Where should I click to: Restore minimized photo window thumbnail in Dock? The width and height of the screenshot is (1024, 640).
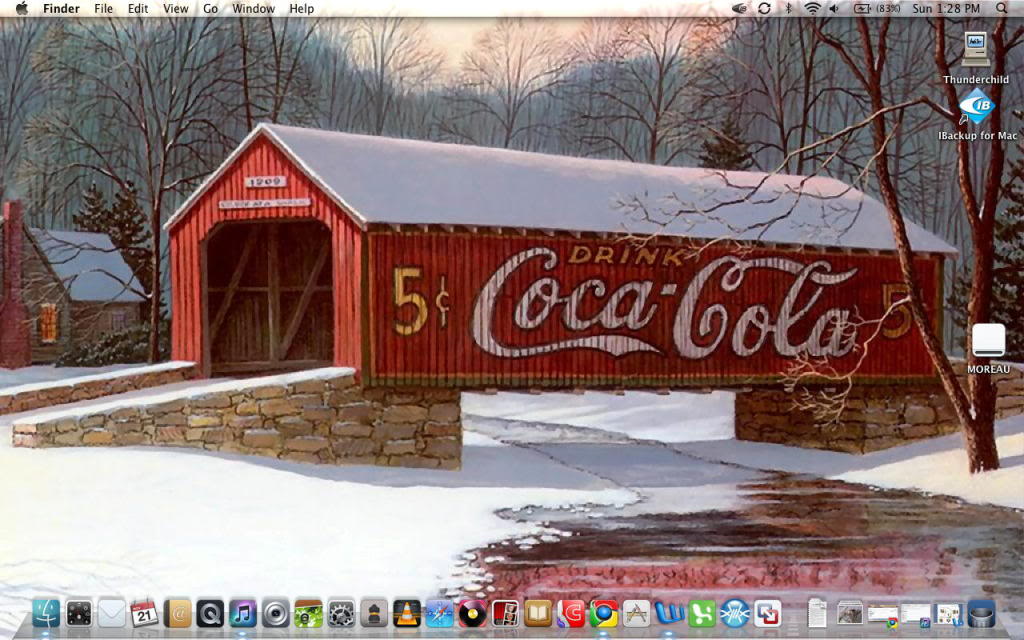pyautogui.click(x=850, y=613)
